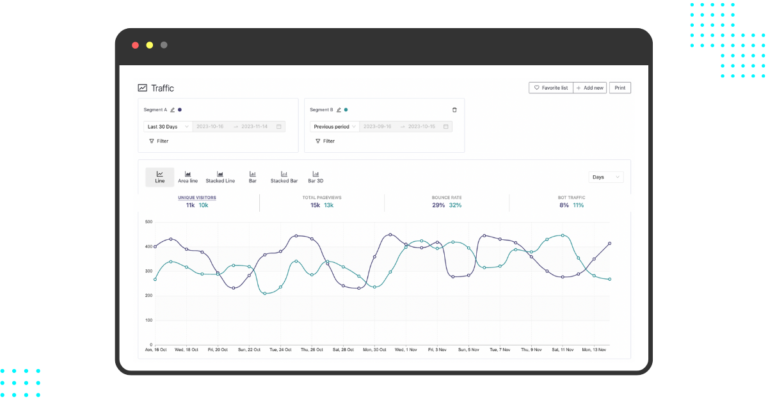Click the Add new button
Viewport: 768px width, 403px height.
pos(590,88)
